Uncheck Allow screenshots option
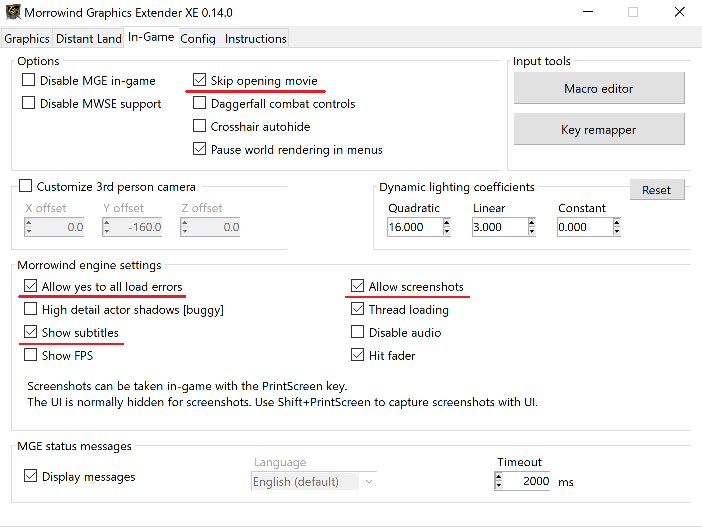 [358, 287]
